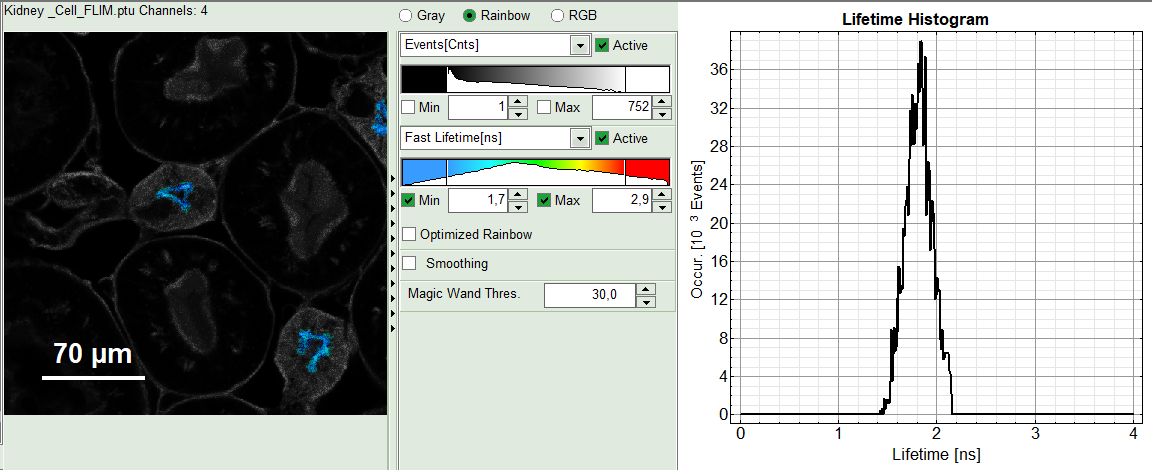Decrease Fast Lifetime Max with down arrow
Screen dimensions: 1152x470
click(661, 206)
